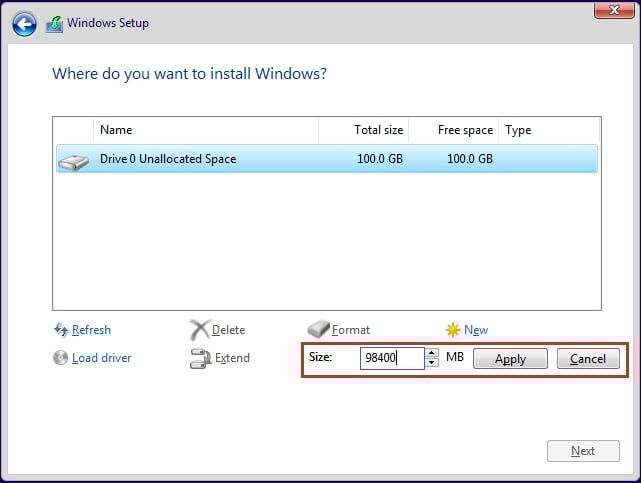The height and width of the screenshot is (483, 641).
Task: Click the New partition star icon
Action: (453, 330)
